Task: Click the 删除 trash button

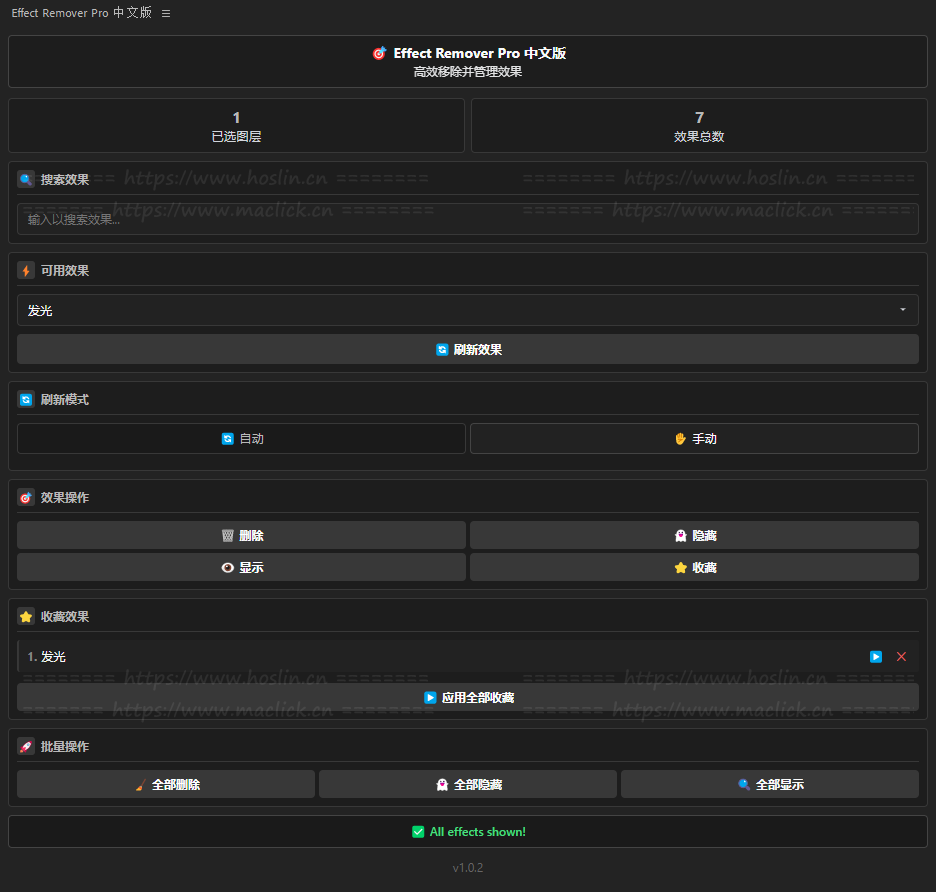Action: 241,536
